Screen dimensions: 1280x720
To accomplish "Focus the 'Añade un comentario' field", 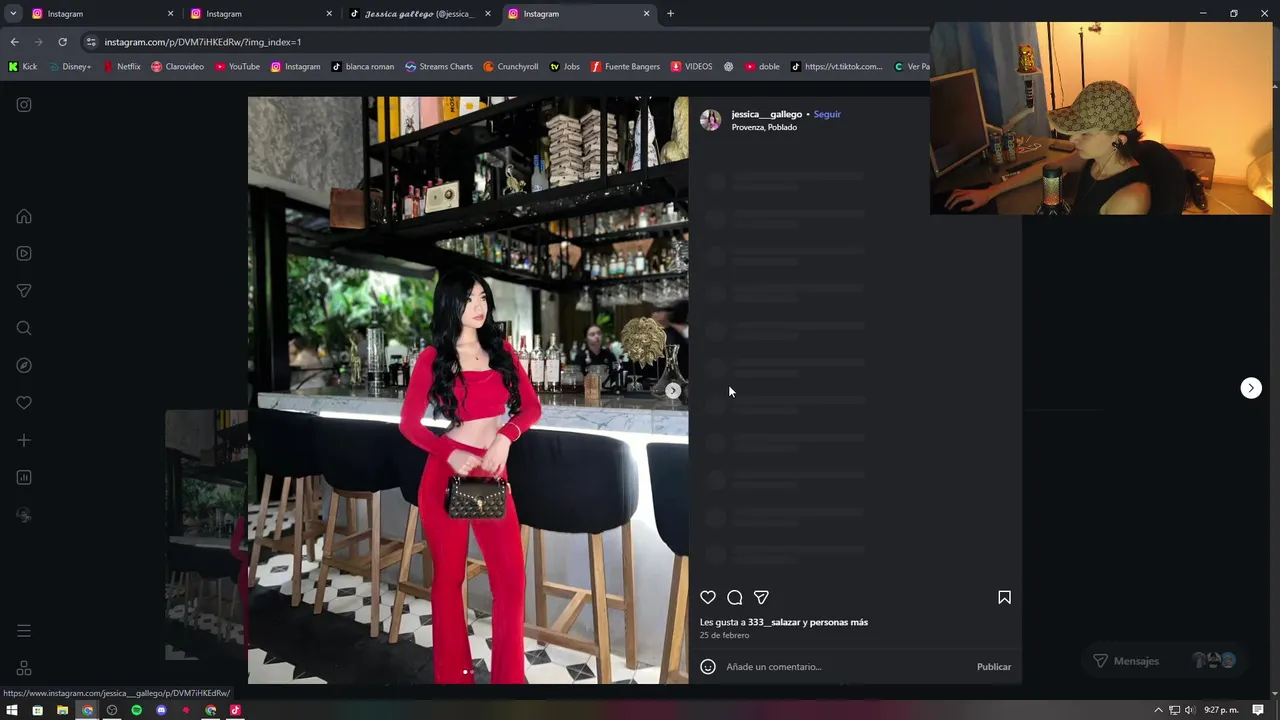I will coord(845,667).
